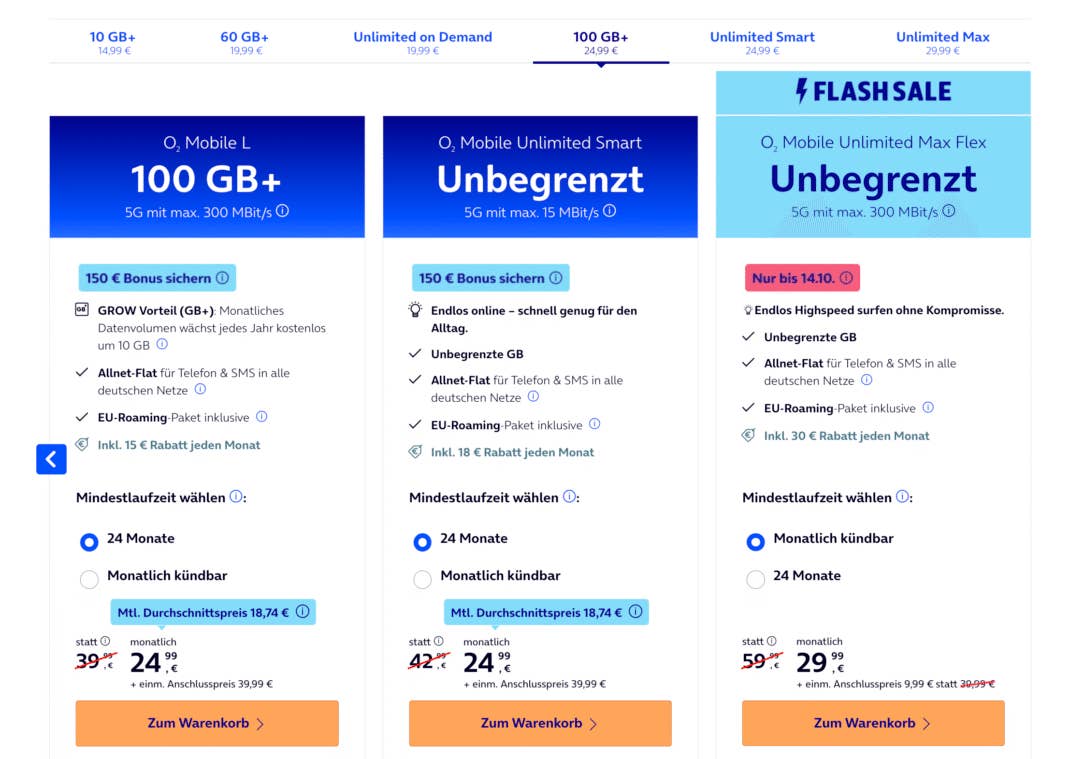Open info for 150 € Bonus in Mobile L card
Screen dimensions: 1070x759
tap(222, 278)
